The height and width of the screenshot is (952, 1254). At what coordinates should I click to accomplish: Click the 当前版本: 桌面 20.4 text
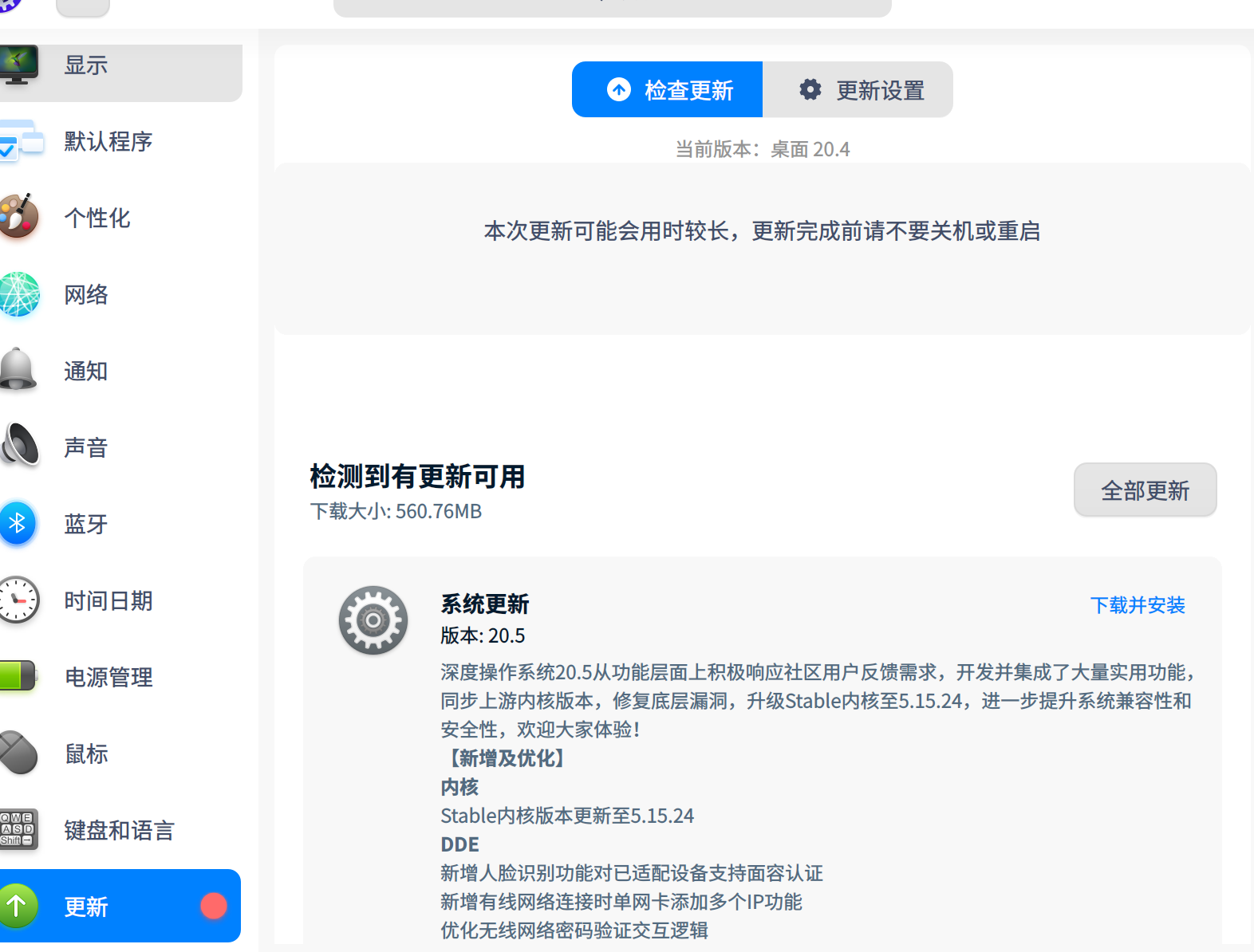pos(763,149)
